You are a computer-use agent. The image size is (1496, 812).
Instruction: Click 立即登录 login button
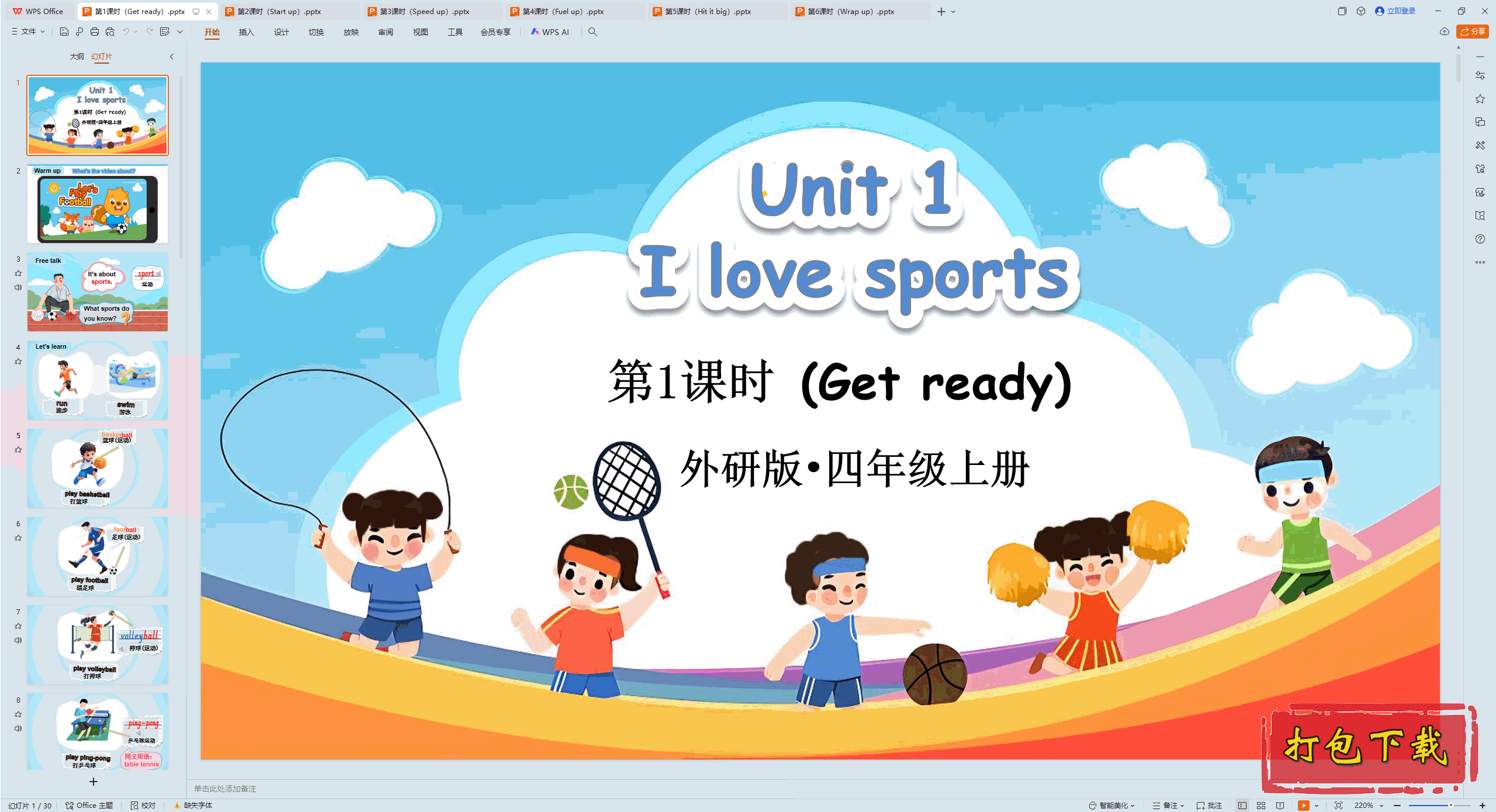[x=1395, y=11]
